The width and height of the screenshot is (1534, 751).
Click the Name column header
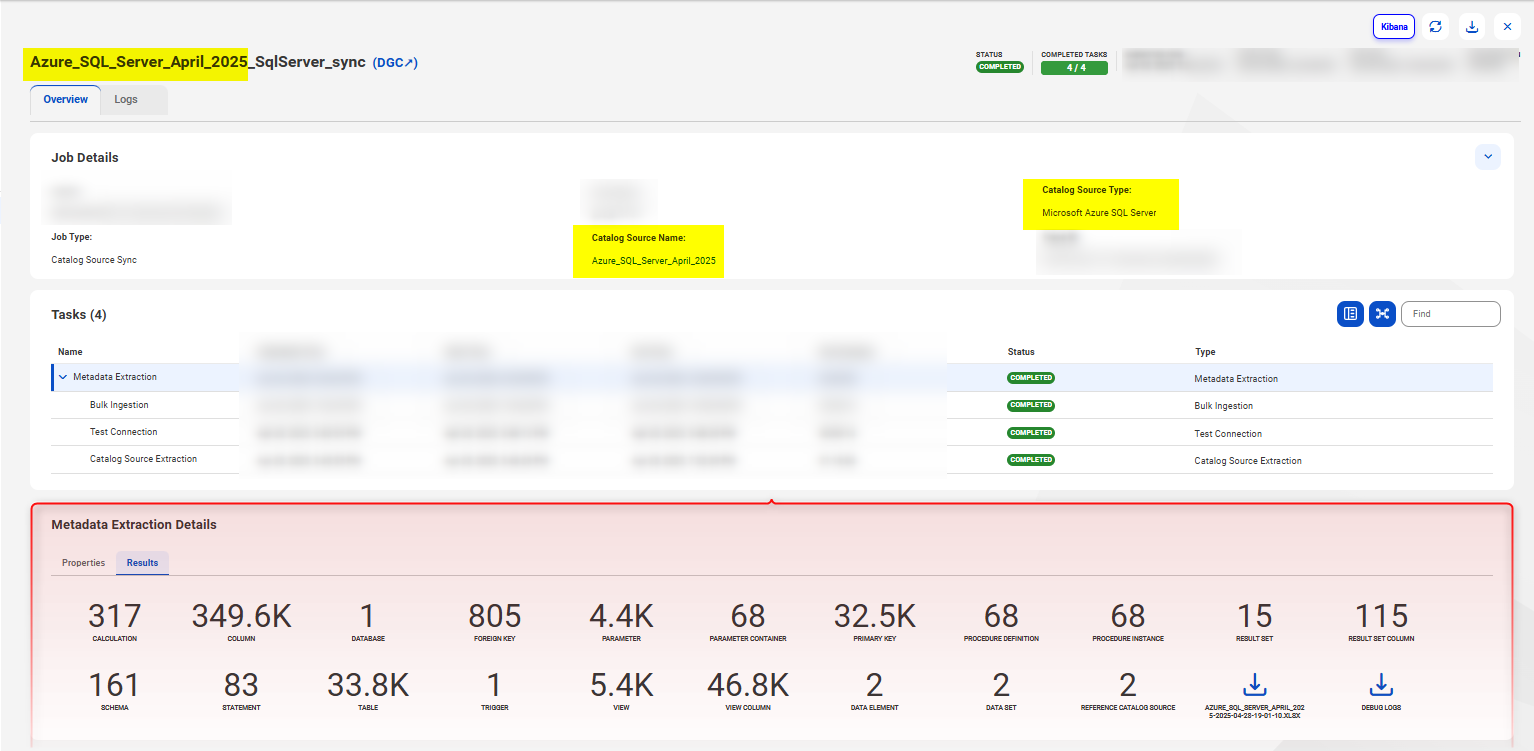[70, 352]
